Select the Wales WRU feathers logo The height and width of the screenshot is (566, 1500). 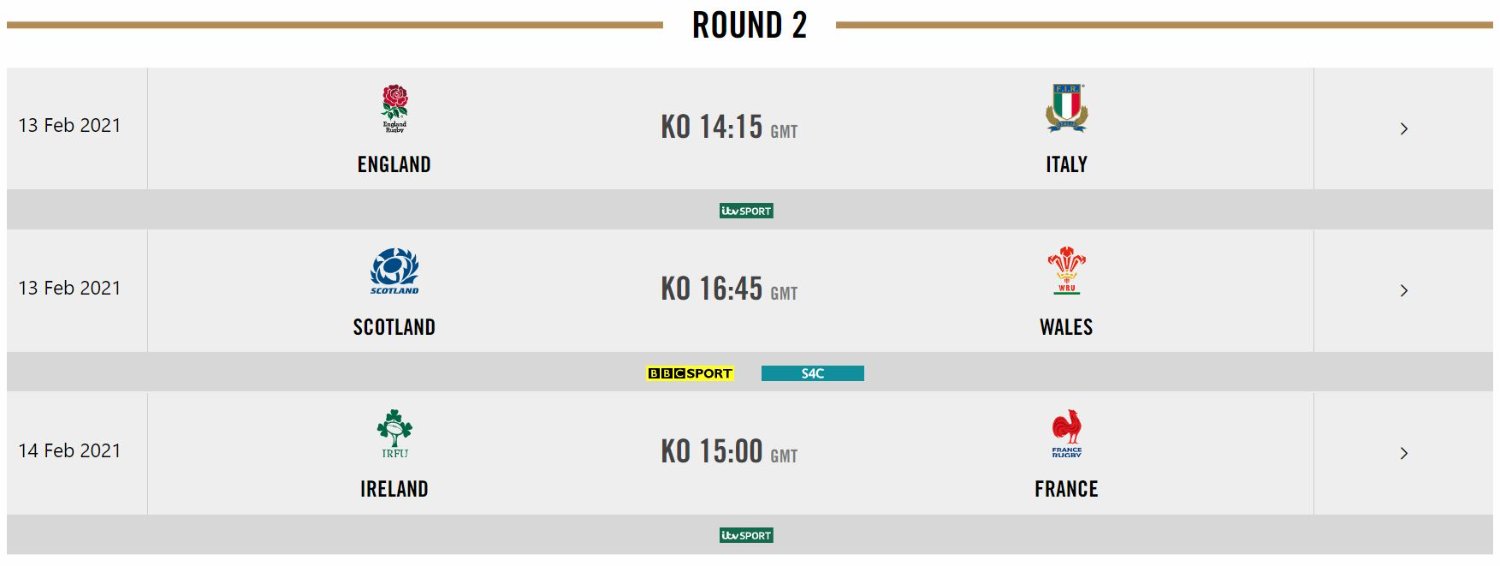1066,270
